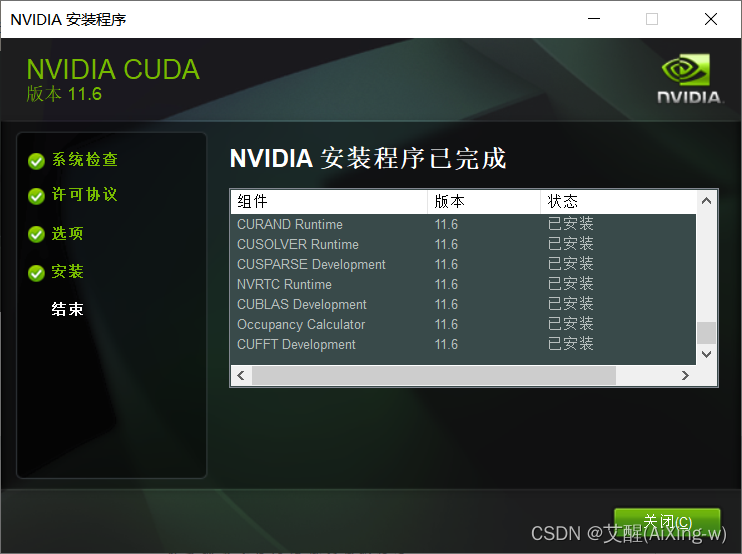Screen dimensions: 742x554
Task: Select the CUSPARSE Development row
Action: (463, 264)
